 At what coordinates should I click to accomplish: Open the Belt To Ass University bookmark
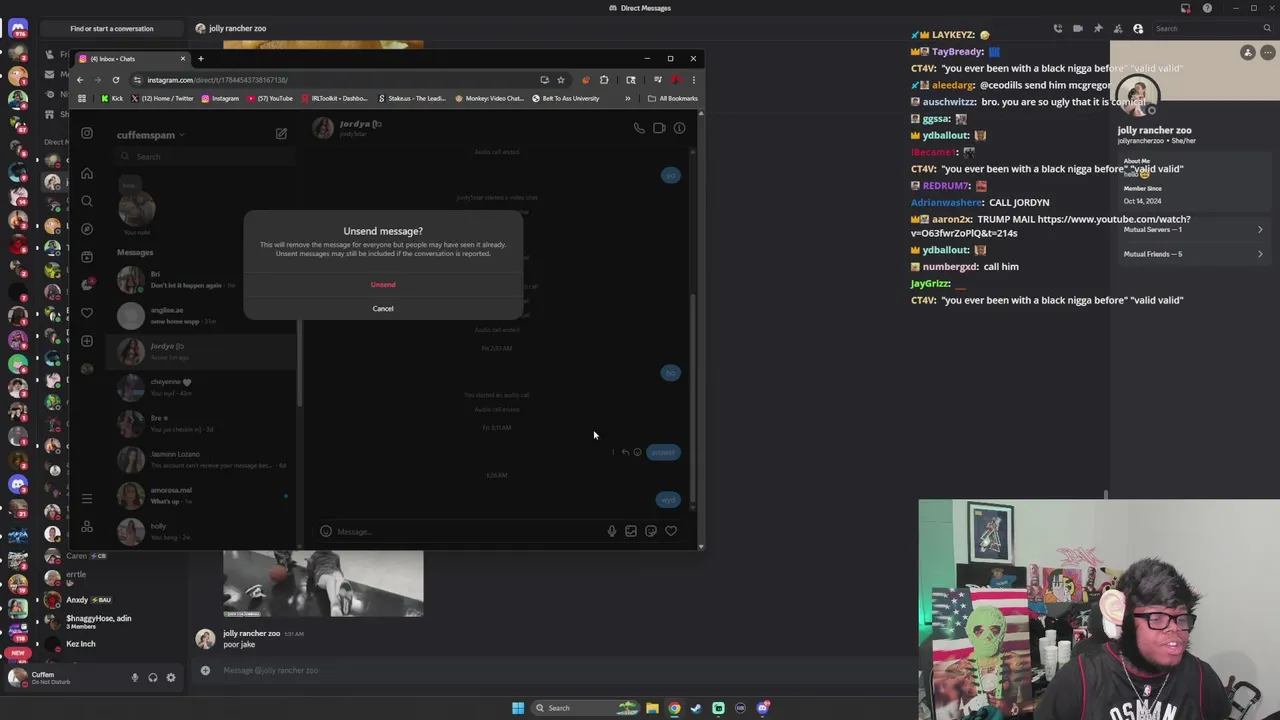[x=566, y=99]
